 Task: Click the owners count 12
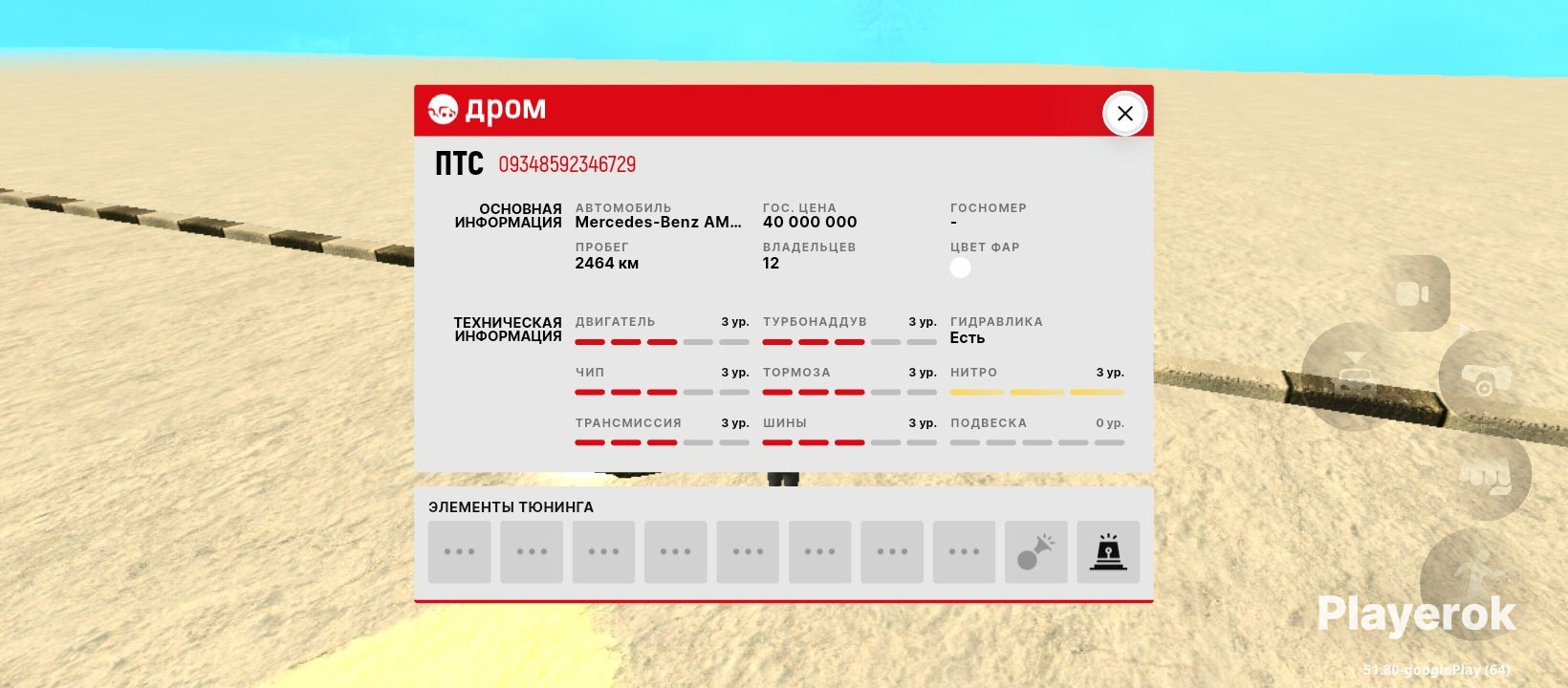pyautogui.click(x=771, y=263)
